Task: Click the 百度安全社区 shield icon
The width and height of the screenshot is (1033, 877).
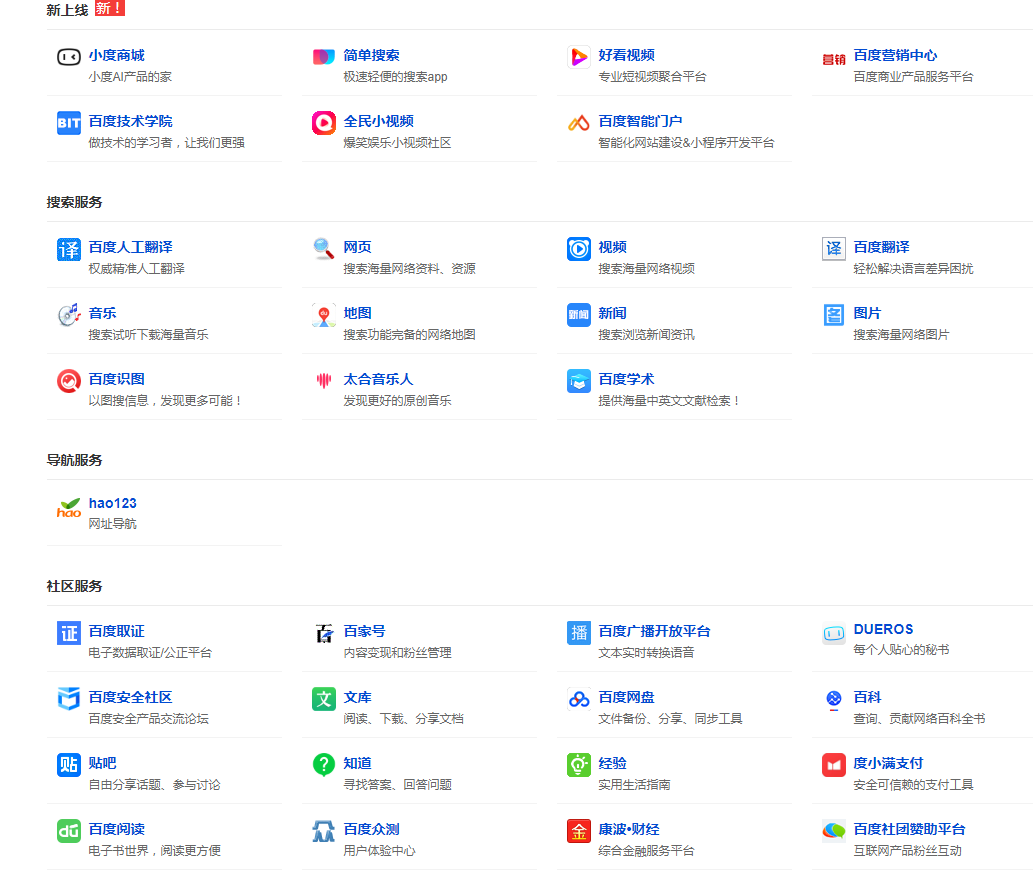Action: [69, 699]
